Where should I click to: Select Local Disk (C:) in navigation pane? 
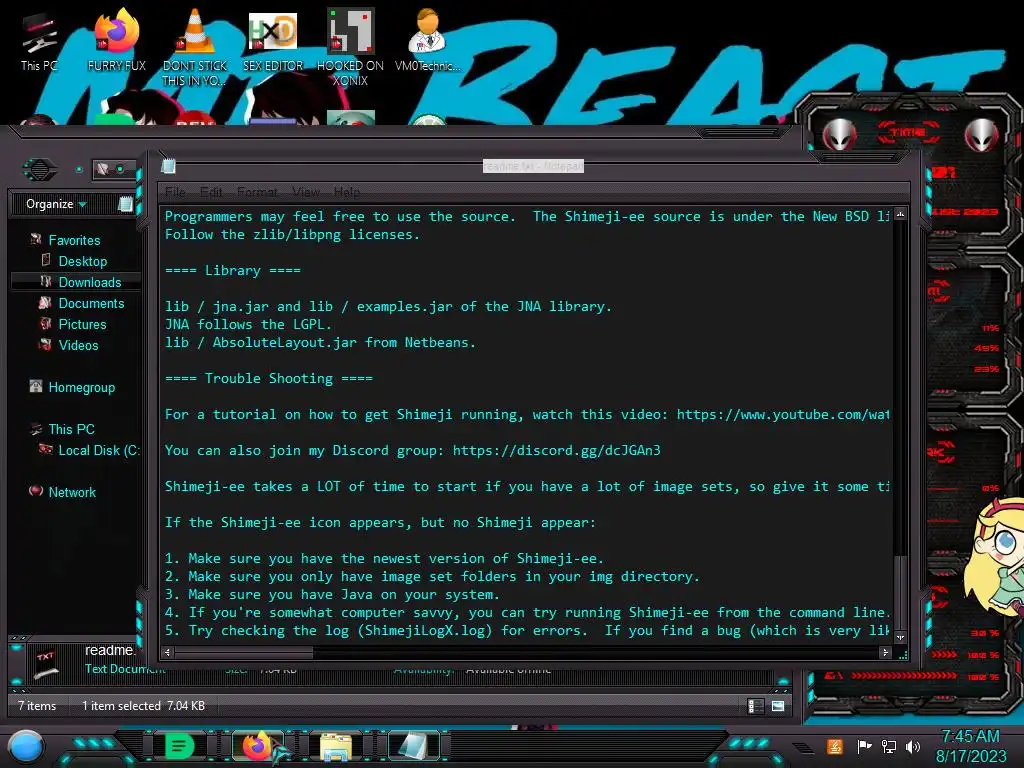coord(99,450)
